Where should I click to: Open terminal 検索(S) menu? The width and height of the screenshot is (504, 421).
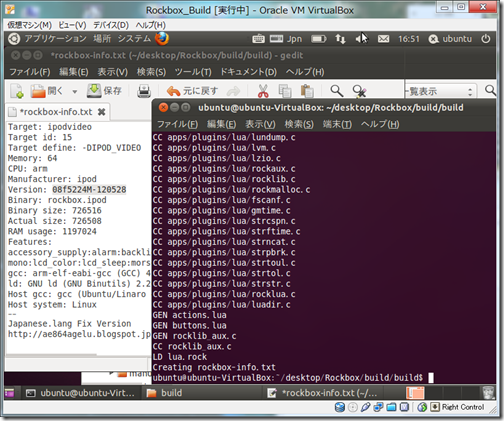pos(299,124)
